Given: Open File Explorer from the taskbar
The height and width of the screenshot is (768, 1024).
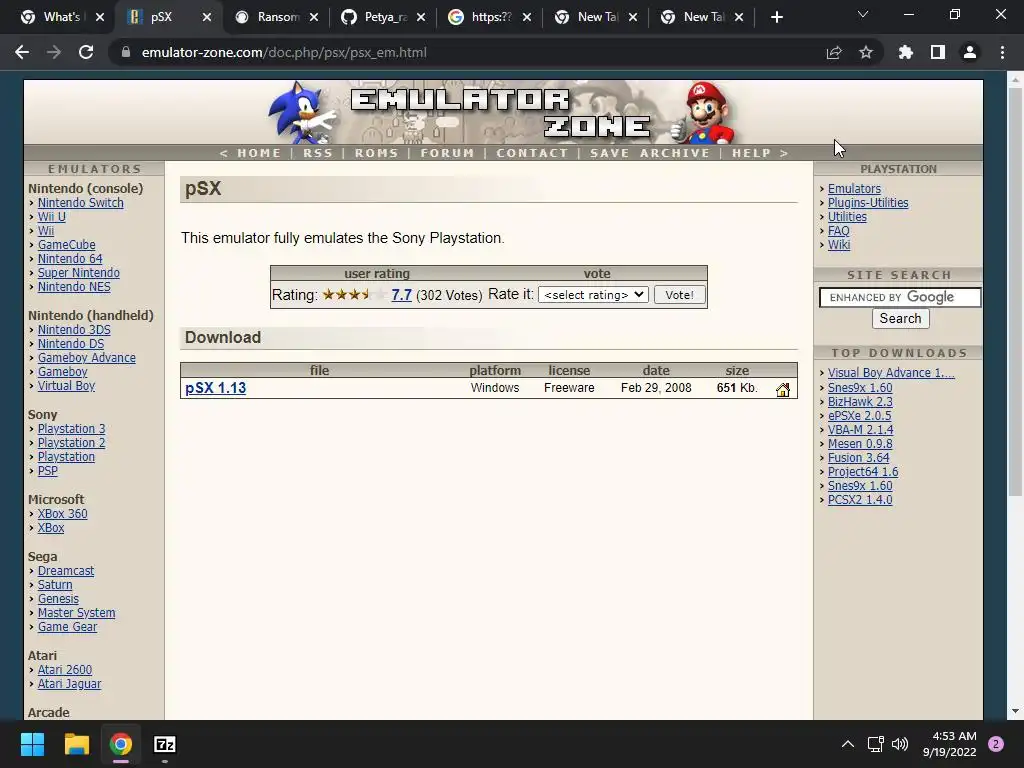Looking at the screenshot, I should coord(76,744).
